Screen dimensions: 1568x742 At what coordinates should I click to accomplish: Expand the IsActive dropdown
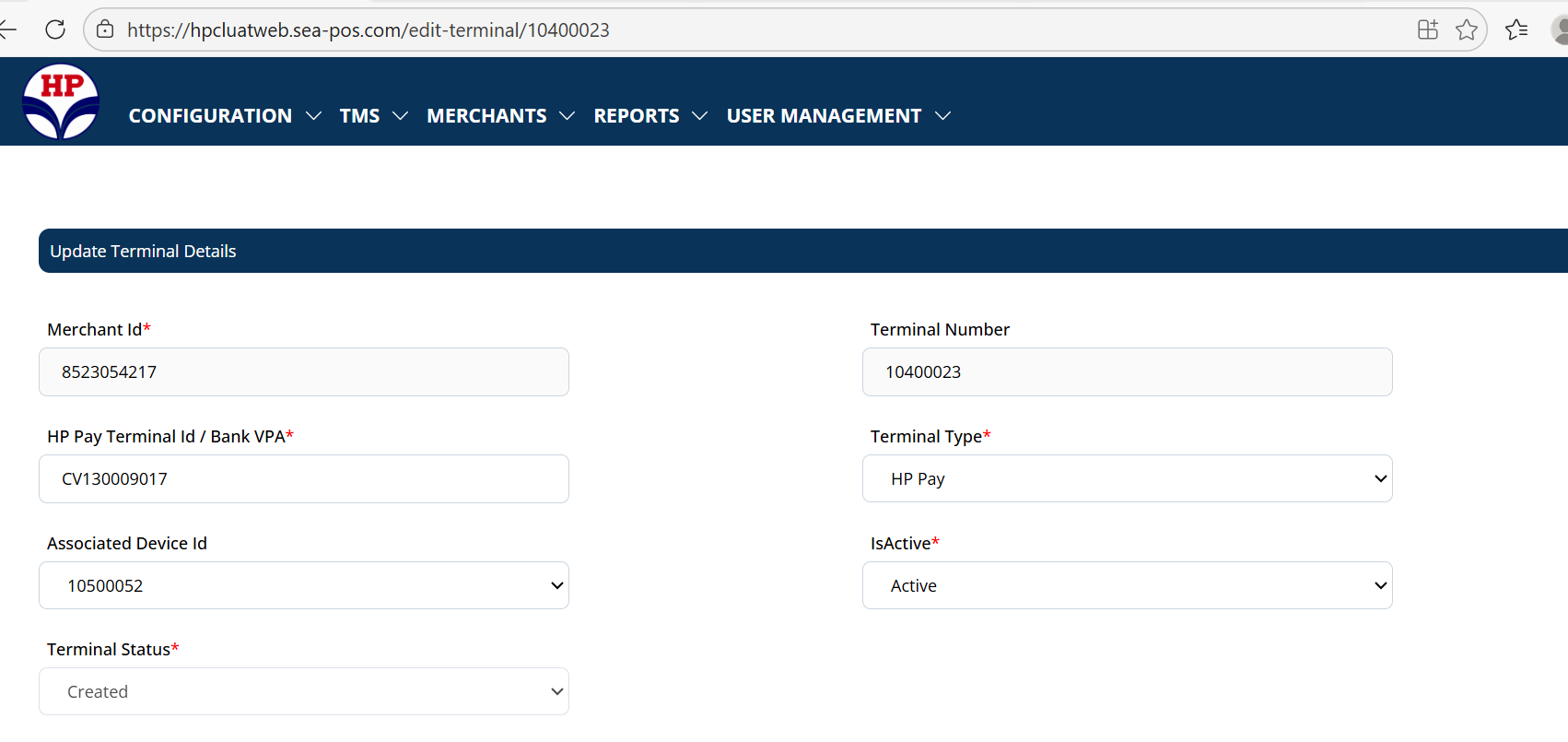(x=1127, y=585)
